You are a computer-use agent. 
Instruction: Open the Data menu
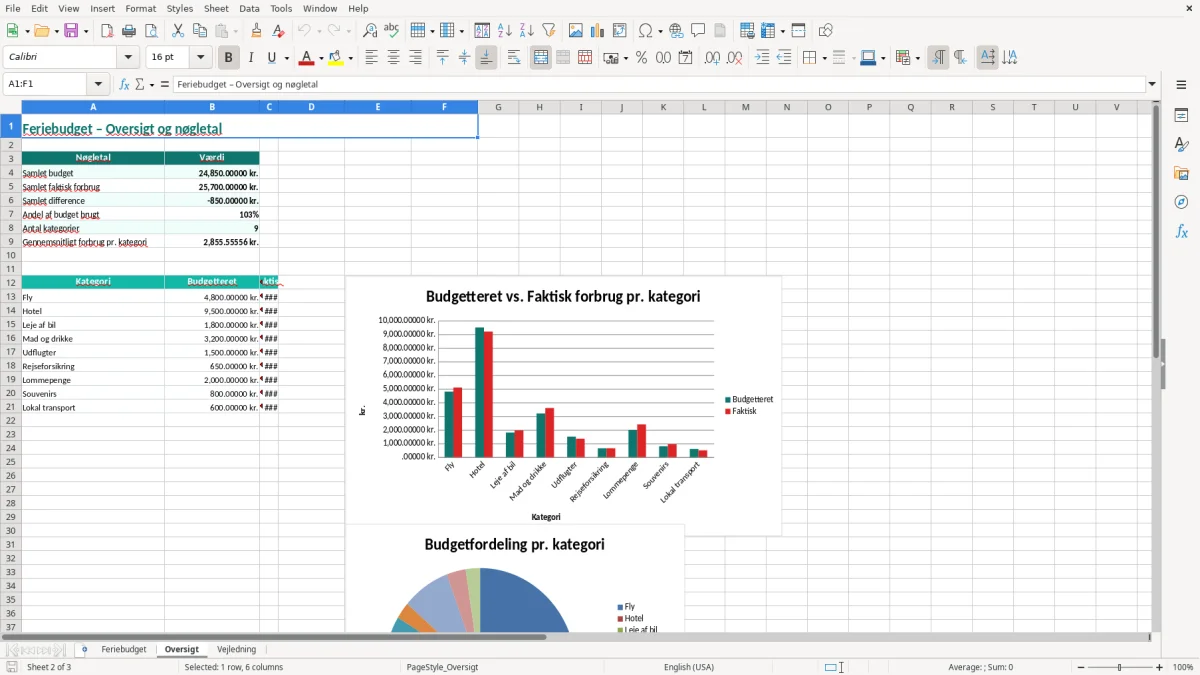(249, 8)
